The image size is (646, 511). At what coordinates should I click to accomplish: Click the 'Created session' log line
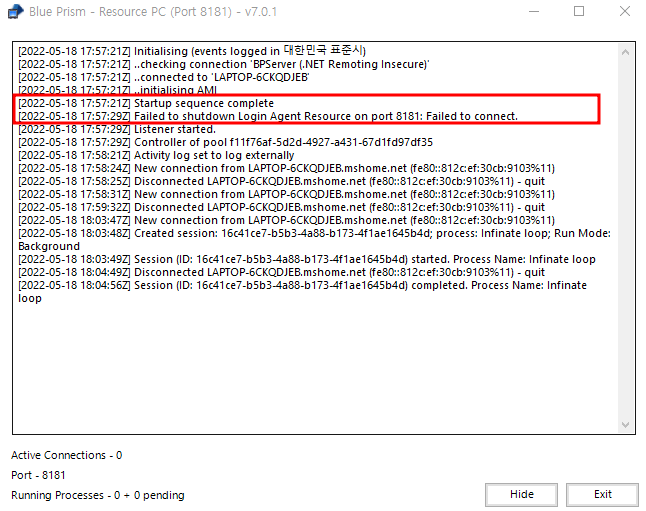click(x=314, y=240)
